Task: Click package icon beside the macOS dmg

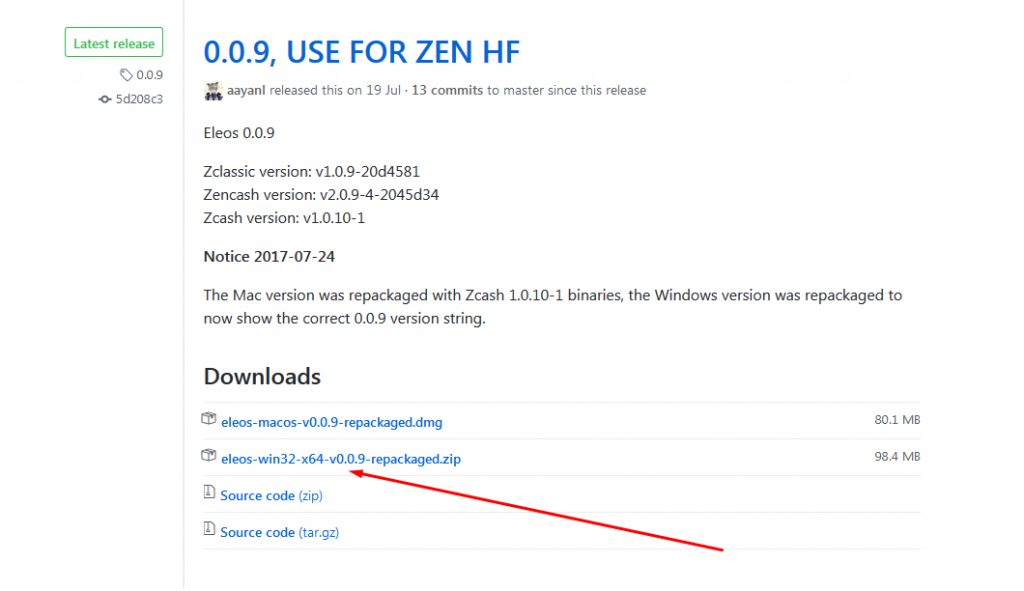Action: (x=209, y=419)
